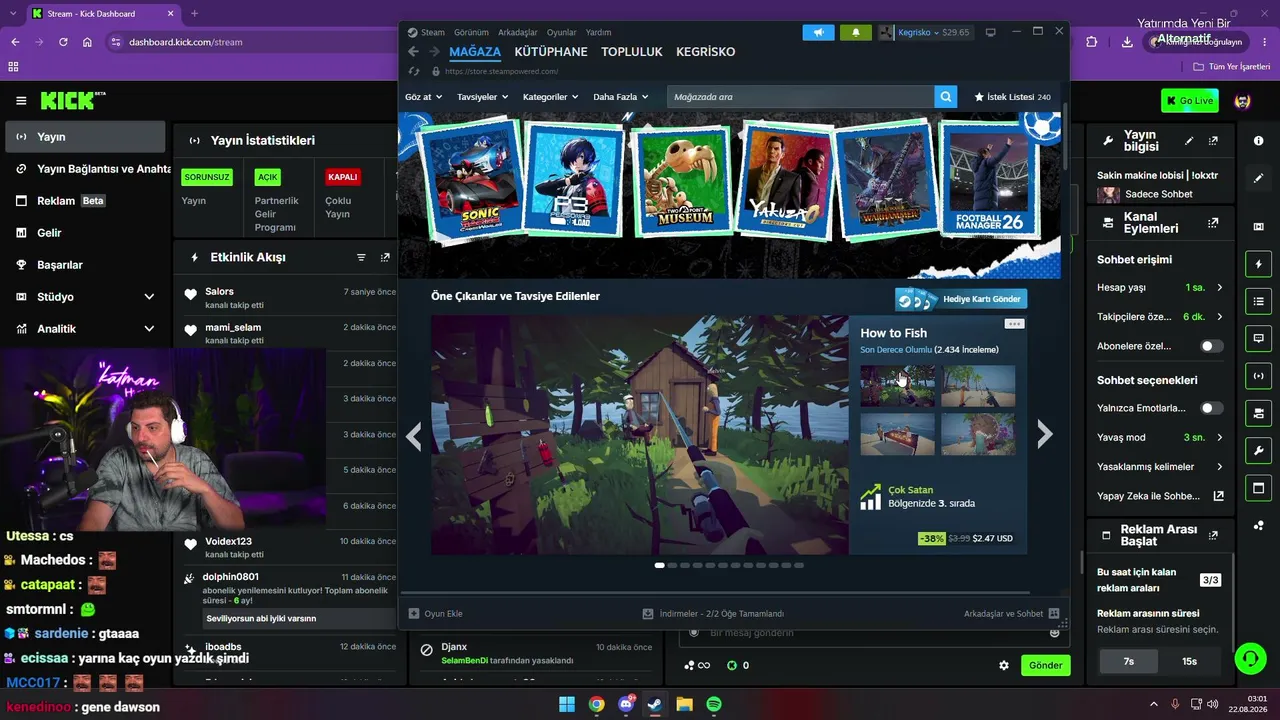Toggle the Yalnızca Emotlarla chat switch
The image size is (1280, 720).
coord(1212,408)
